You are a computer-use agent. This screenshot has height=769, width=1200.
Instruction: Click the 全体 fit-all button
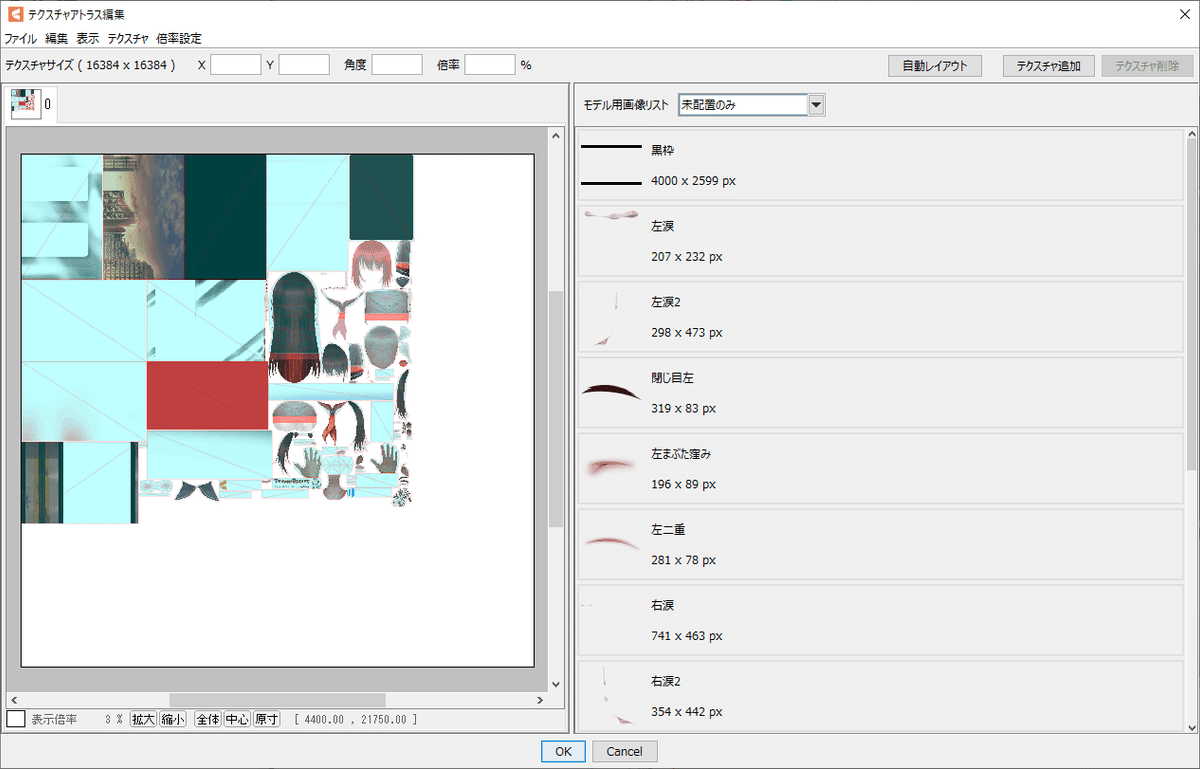point(207,719)
